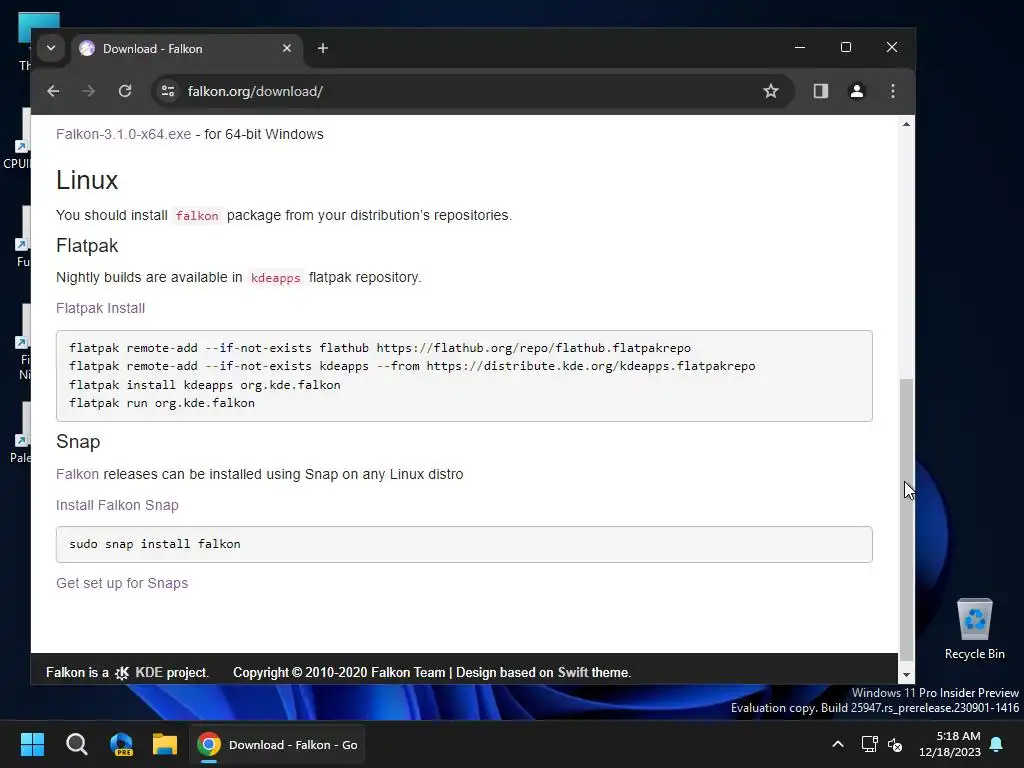Close the Download - Falkon tab
Viewport: 1024px width, 768px height.
click(x=287, y=48)
